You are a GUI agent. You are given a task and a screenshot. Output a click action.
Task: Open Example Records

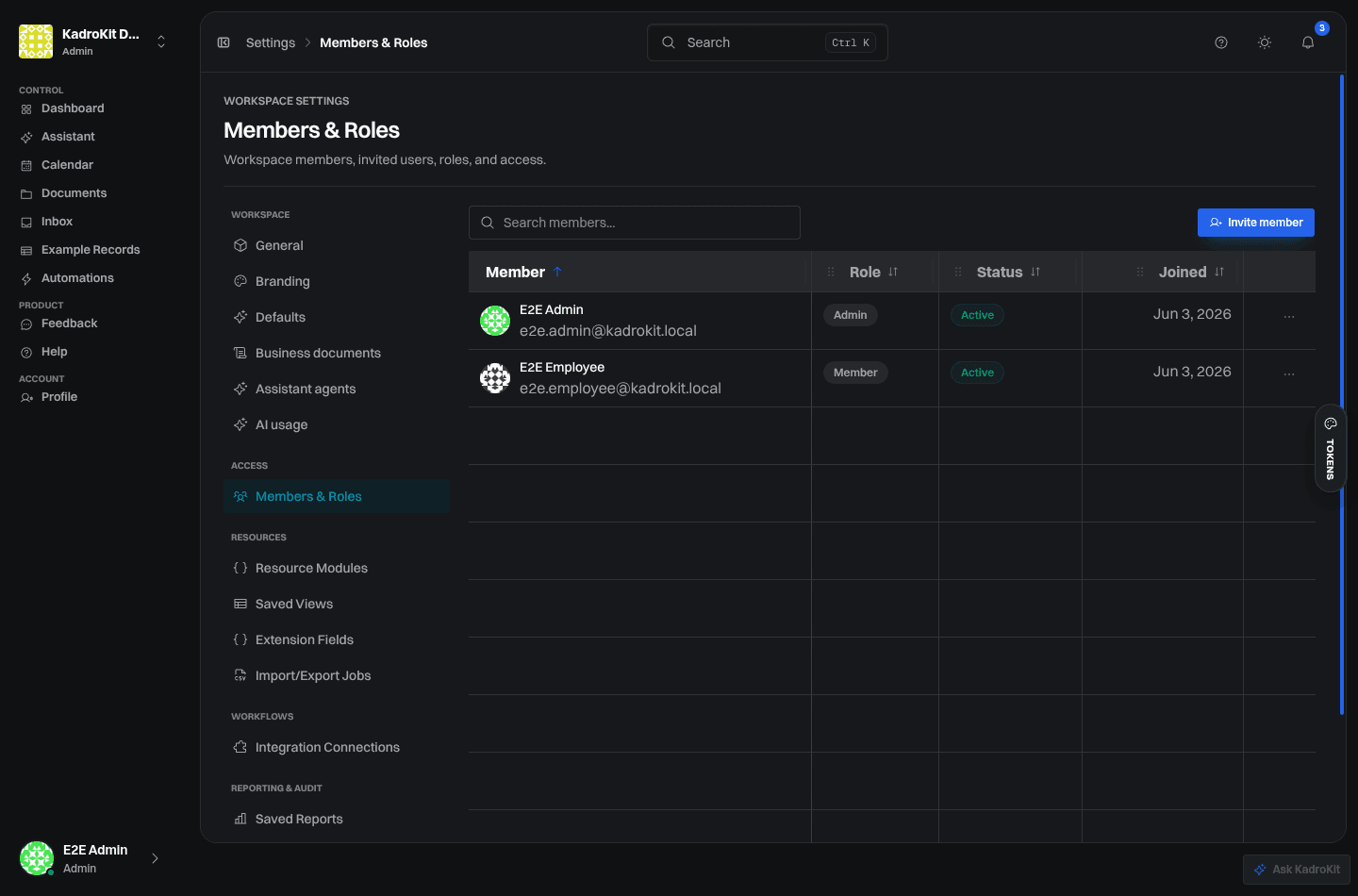(x=91, y=250)
